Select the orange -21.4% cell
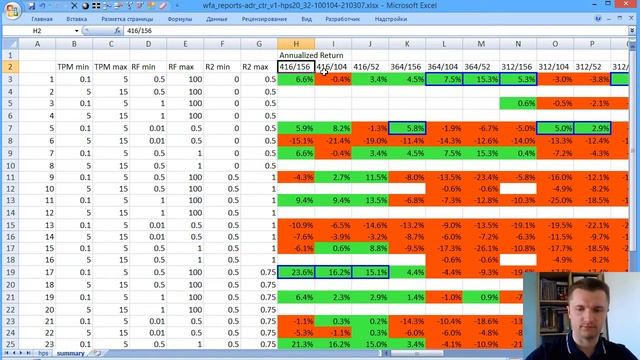640x360 pixels. 333,141
